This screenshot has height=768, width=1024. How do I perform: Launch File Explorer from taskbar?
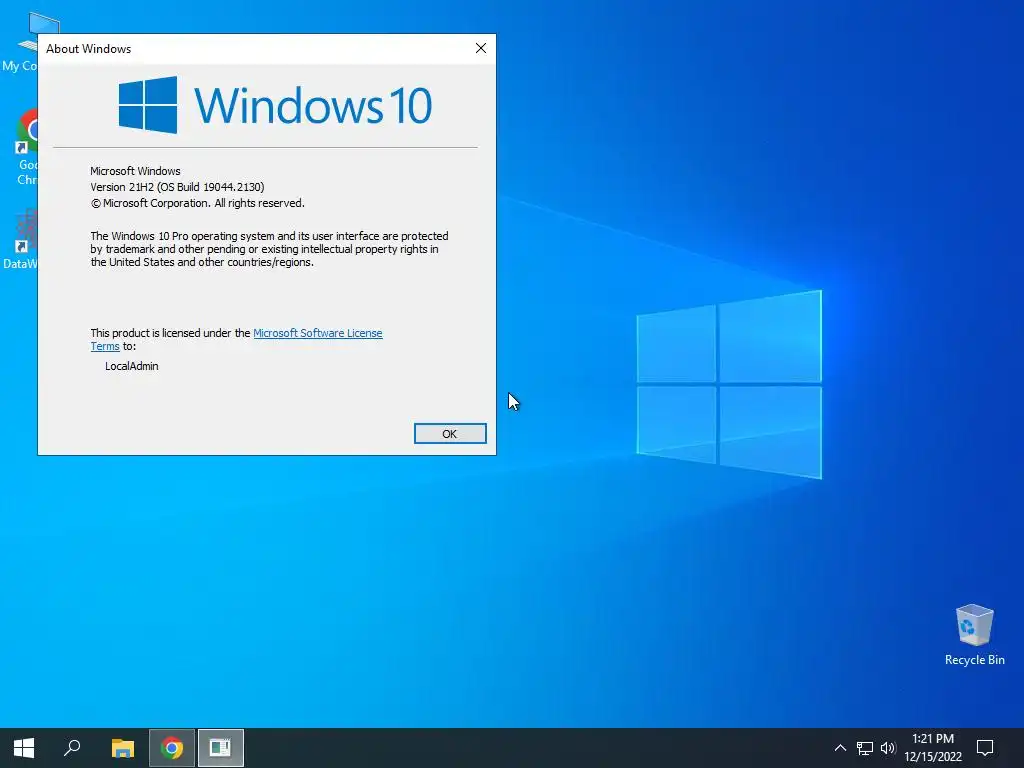tap(123, 748)
